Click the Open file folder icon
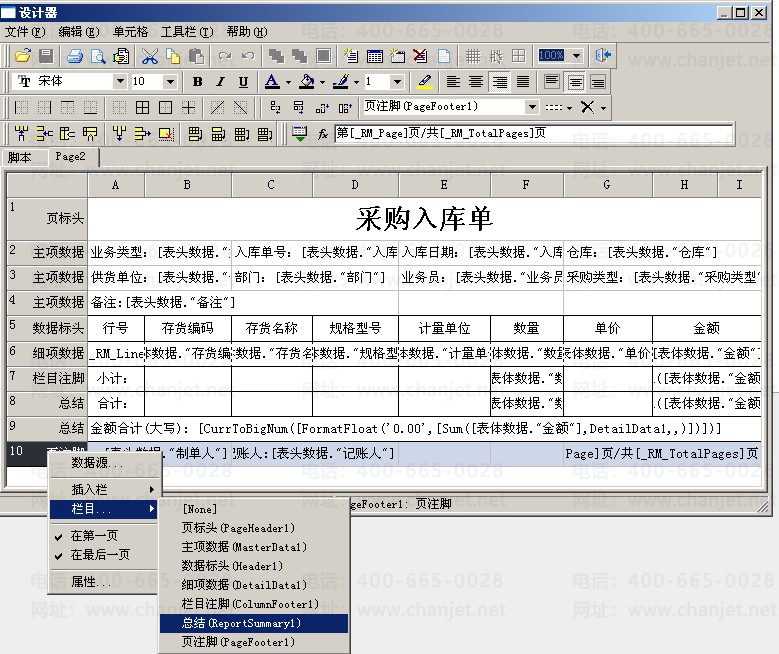Viewport: 779px width, 654px height. [x=23, y=56]
